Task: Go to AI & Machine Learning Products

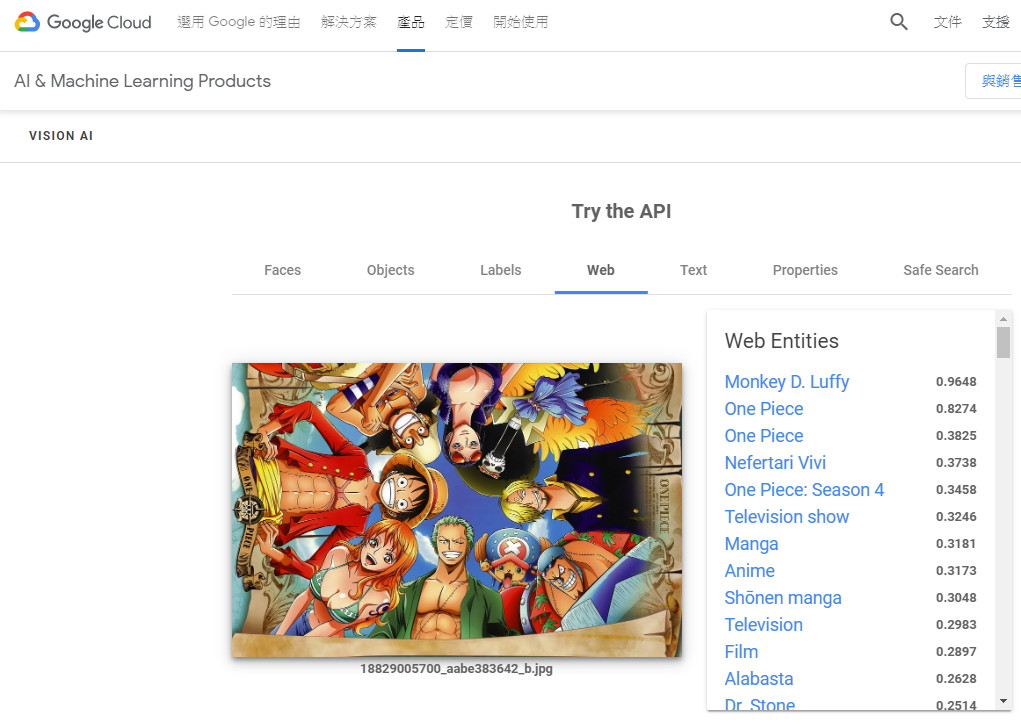Action: coord(143,81)
